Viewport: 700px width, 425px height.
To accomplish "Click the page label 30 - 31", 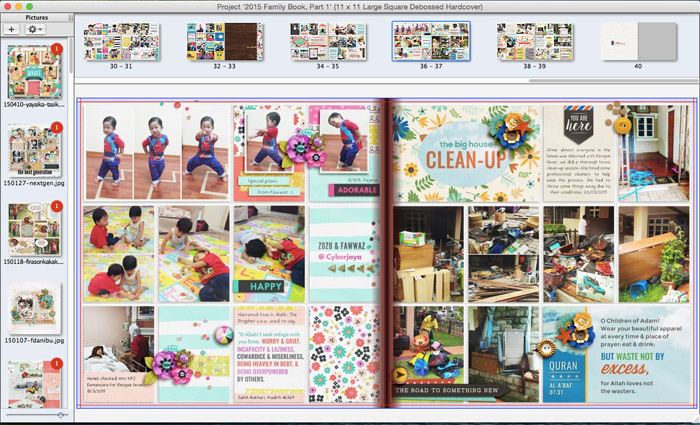I will click(121, 66).
